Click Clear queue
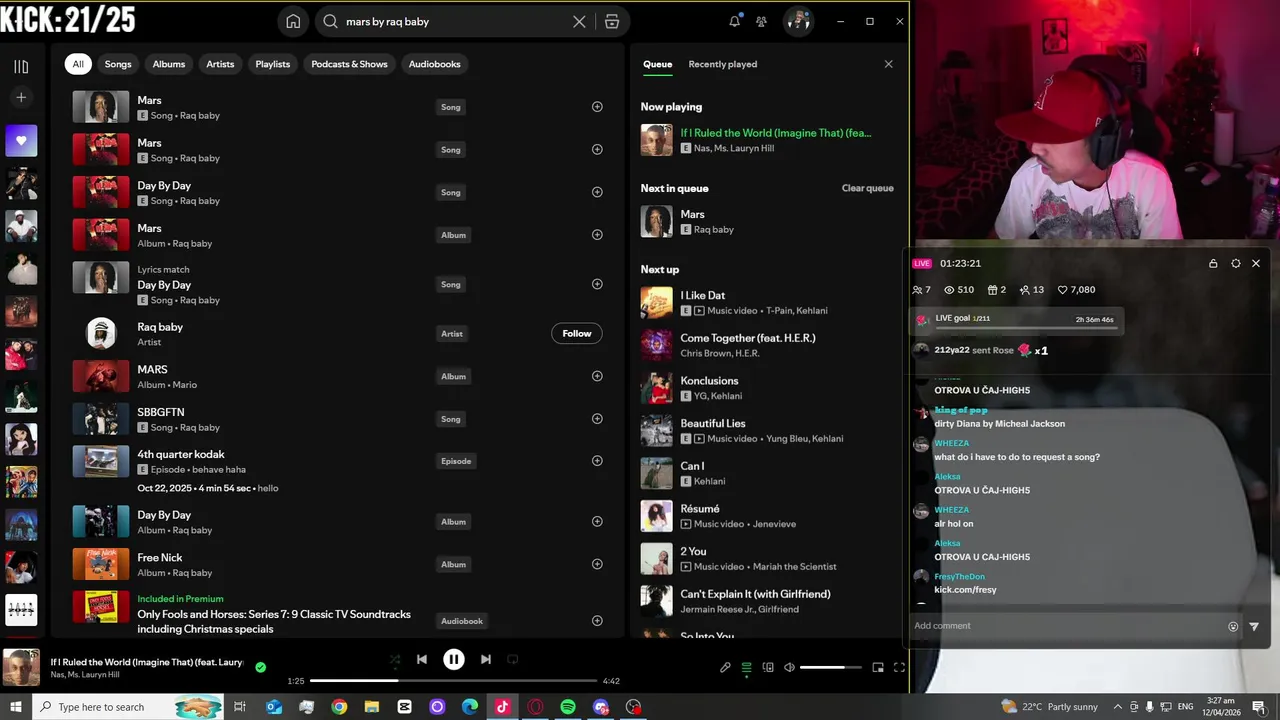The width and height of the screenshot is (1280, 720). (867, 188)
